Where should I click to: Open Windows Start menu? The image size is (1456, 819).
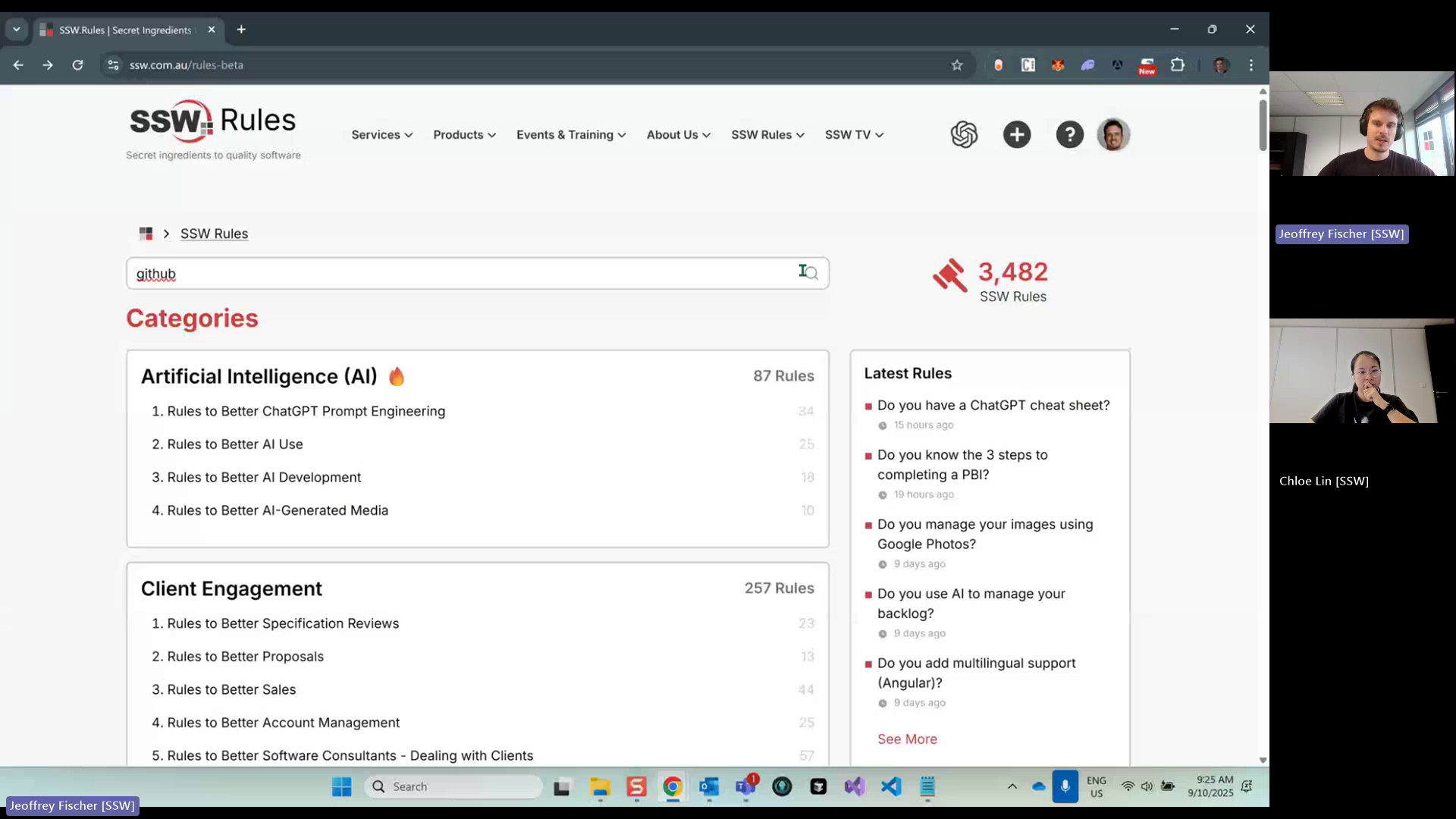(x=341, y=786)
